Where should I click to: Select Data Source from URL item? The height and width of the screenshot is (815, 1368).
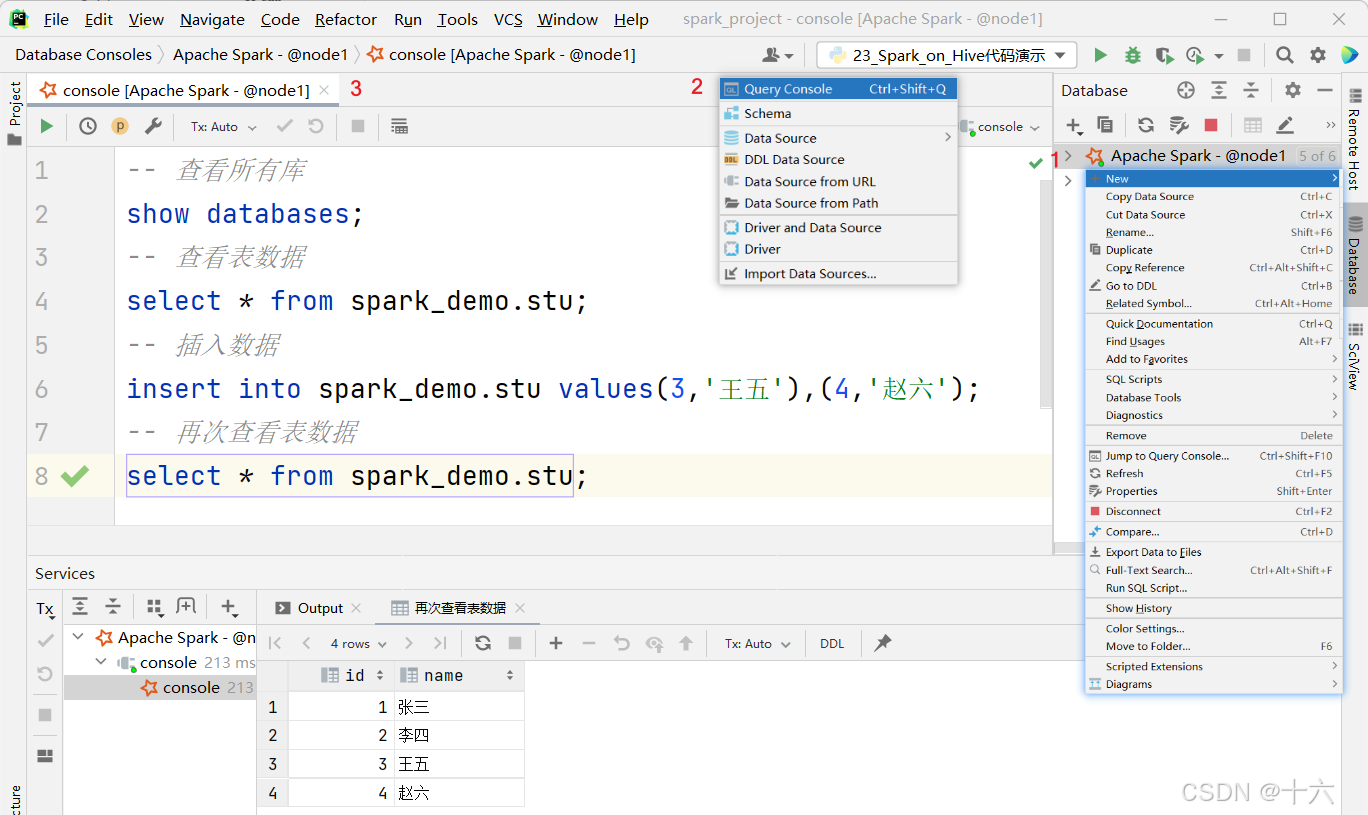[x=838, y=181]
